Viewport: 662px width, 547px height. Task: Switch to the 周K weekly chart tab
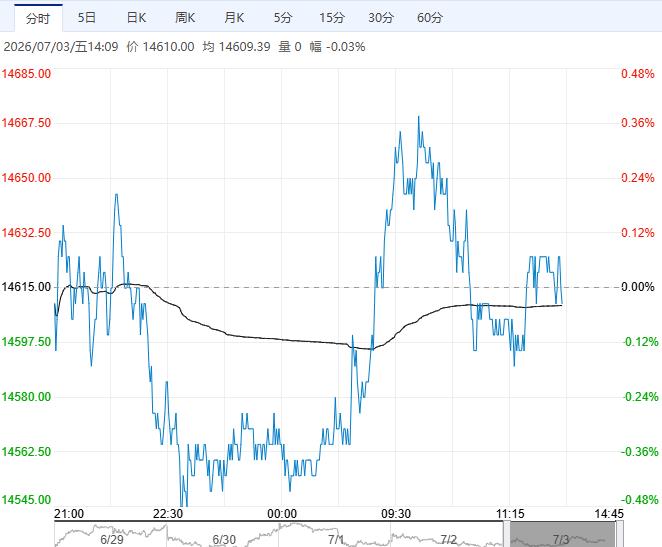[x=185, y=18]
